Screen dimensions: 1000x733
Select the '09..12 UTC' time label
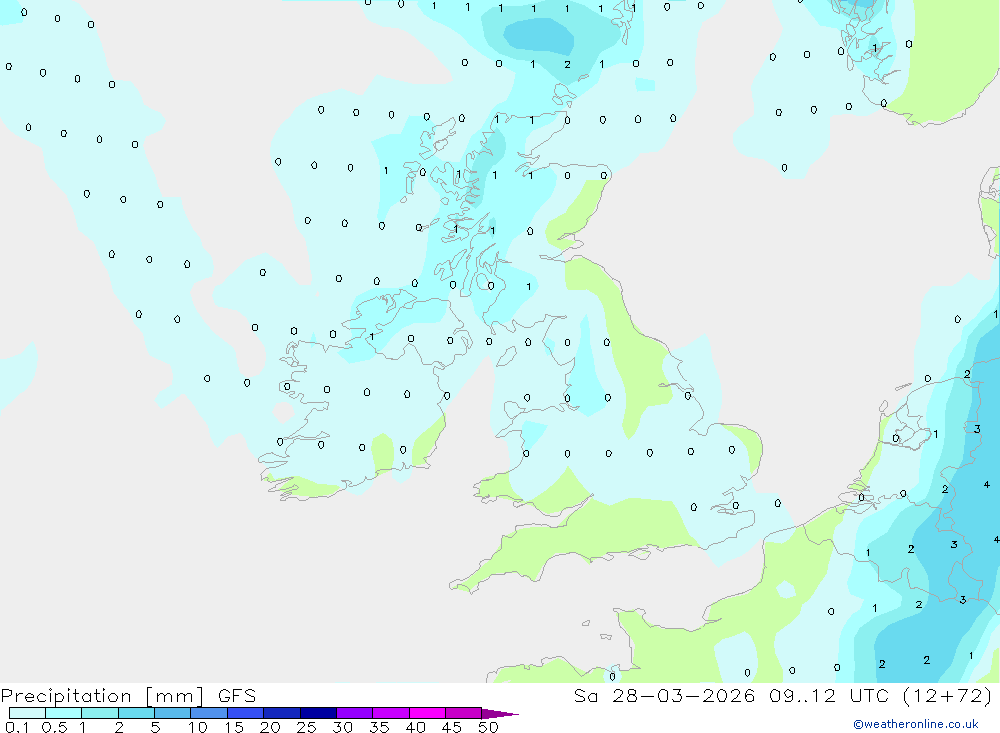coord(828,696)
